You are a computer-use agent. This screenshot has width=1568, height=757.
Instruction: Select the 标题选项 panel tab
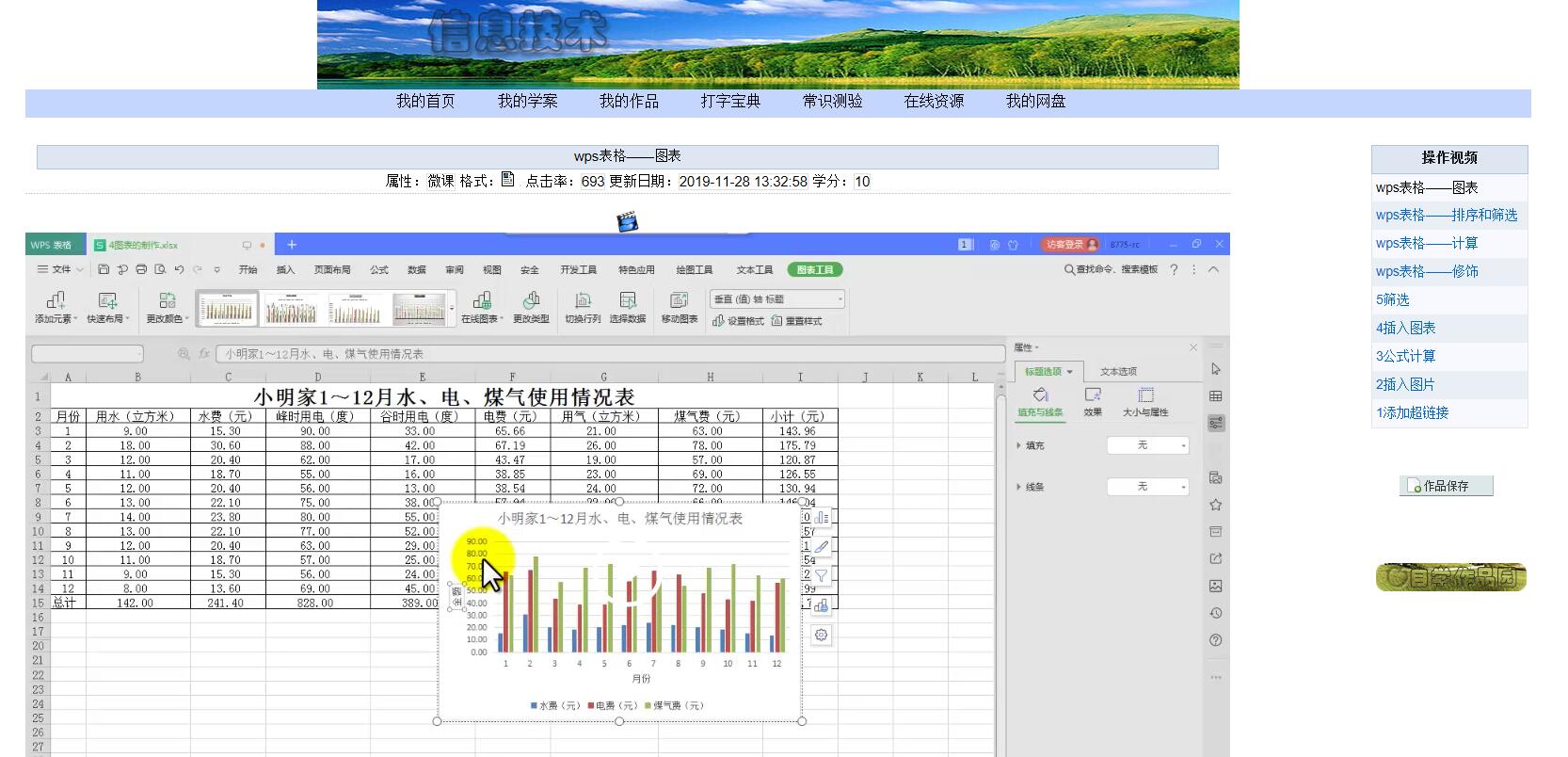tap(1049, 371)
